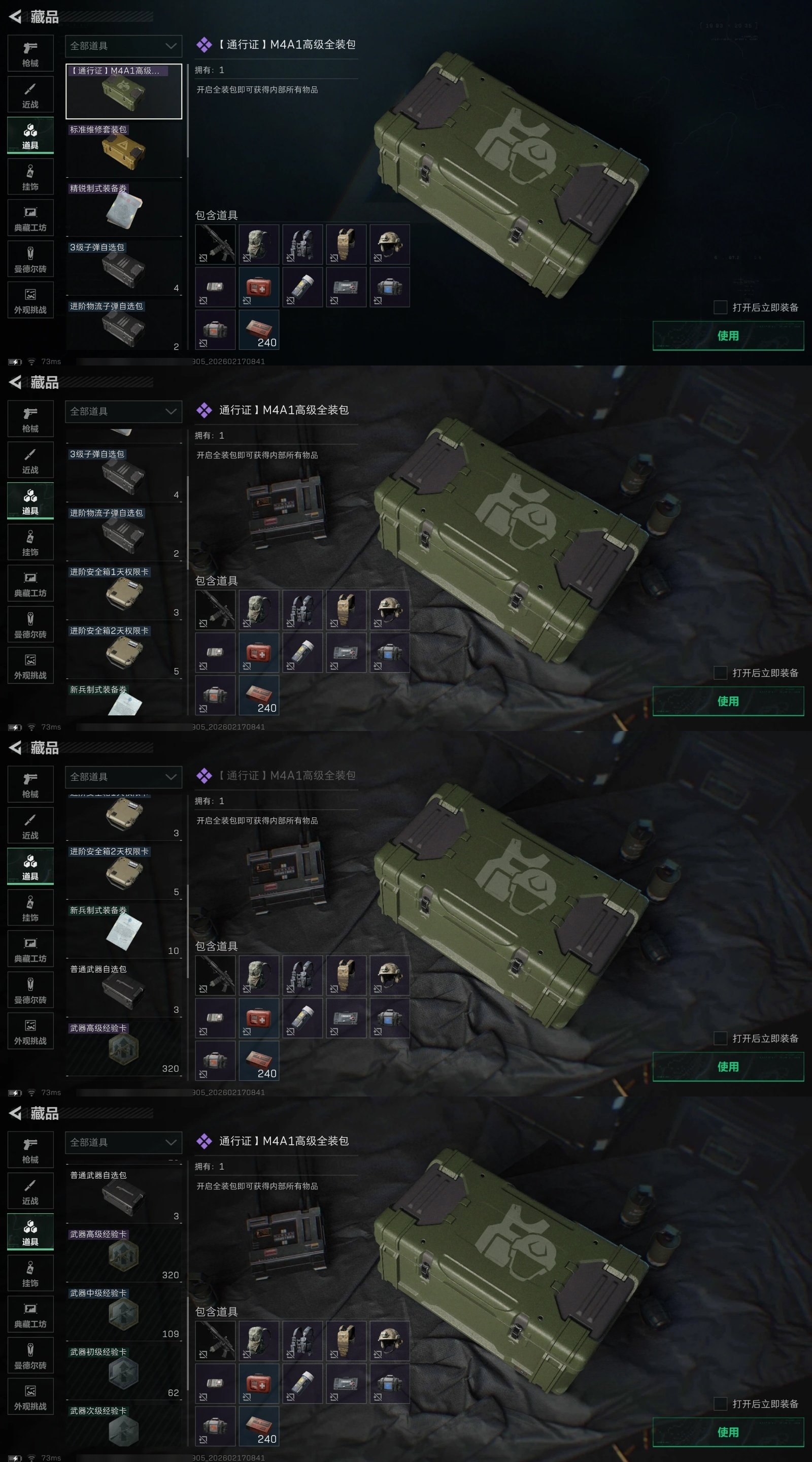The image size is (812, 1462).
Task: Open 典藏工坊 icon beside the 进阶安全箱1天权限卡 entry
Action: (30, 584)
